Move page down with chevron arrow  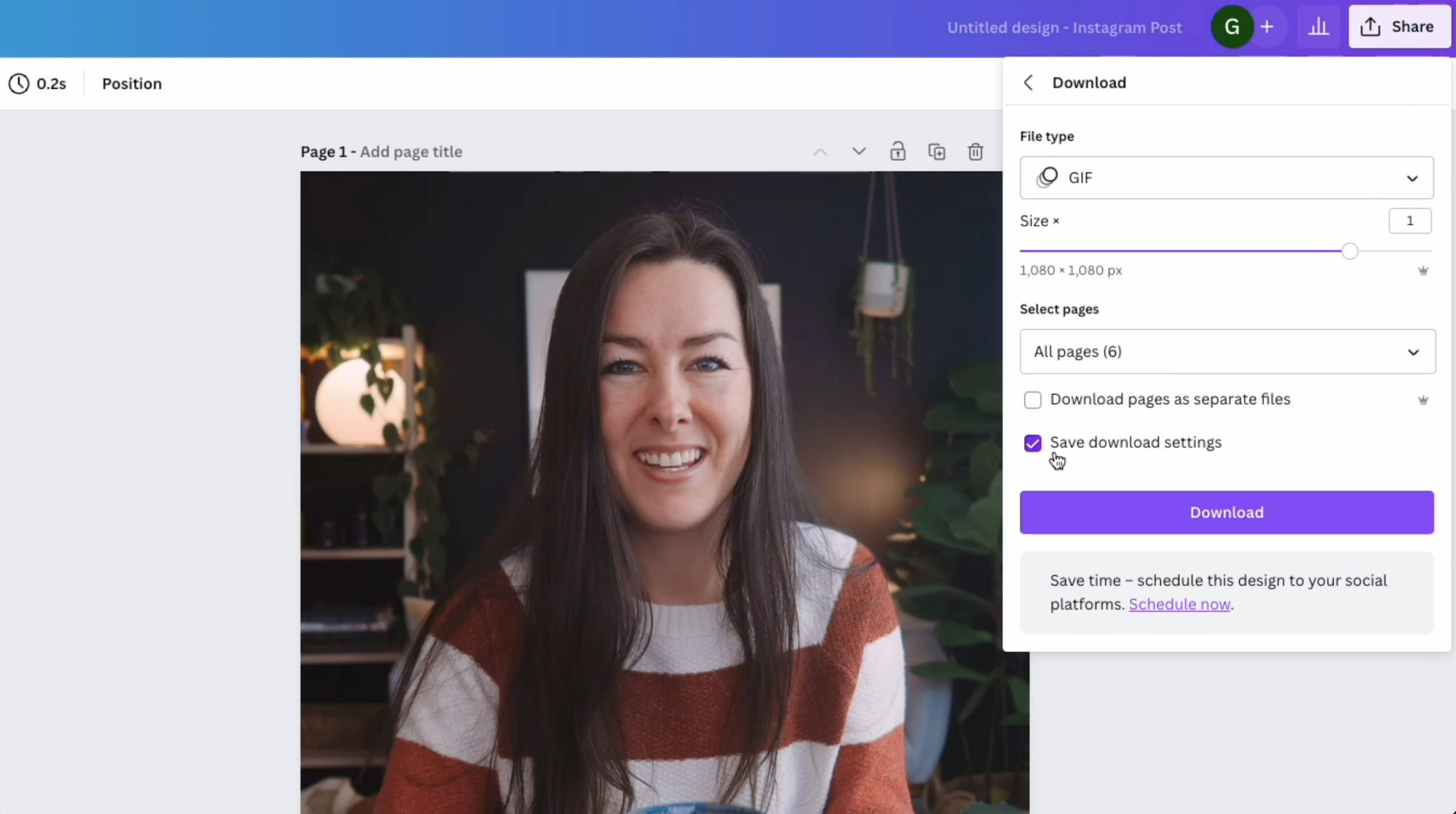[x=858, y=151]
